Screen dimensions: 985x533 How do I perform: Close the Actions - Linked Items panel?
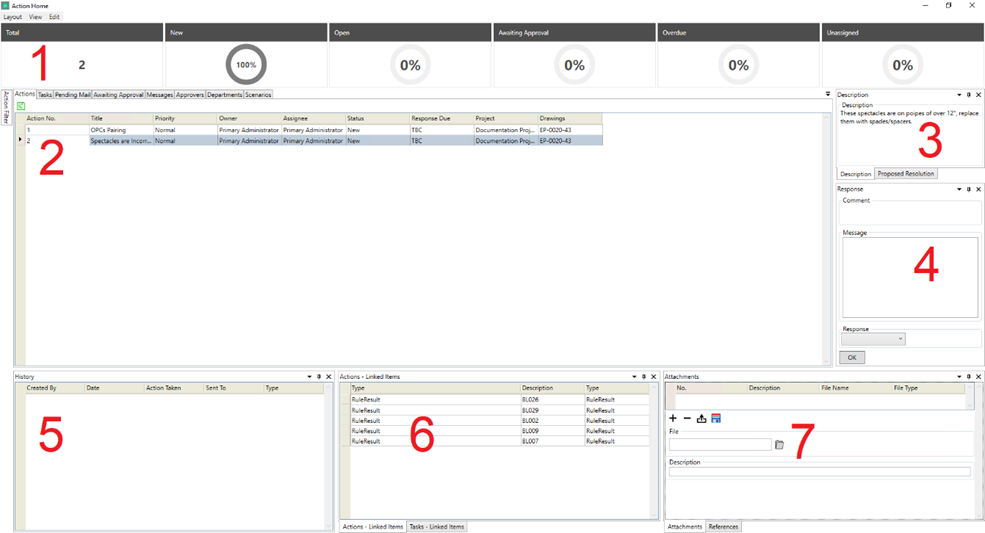click(x=654, y=377)
